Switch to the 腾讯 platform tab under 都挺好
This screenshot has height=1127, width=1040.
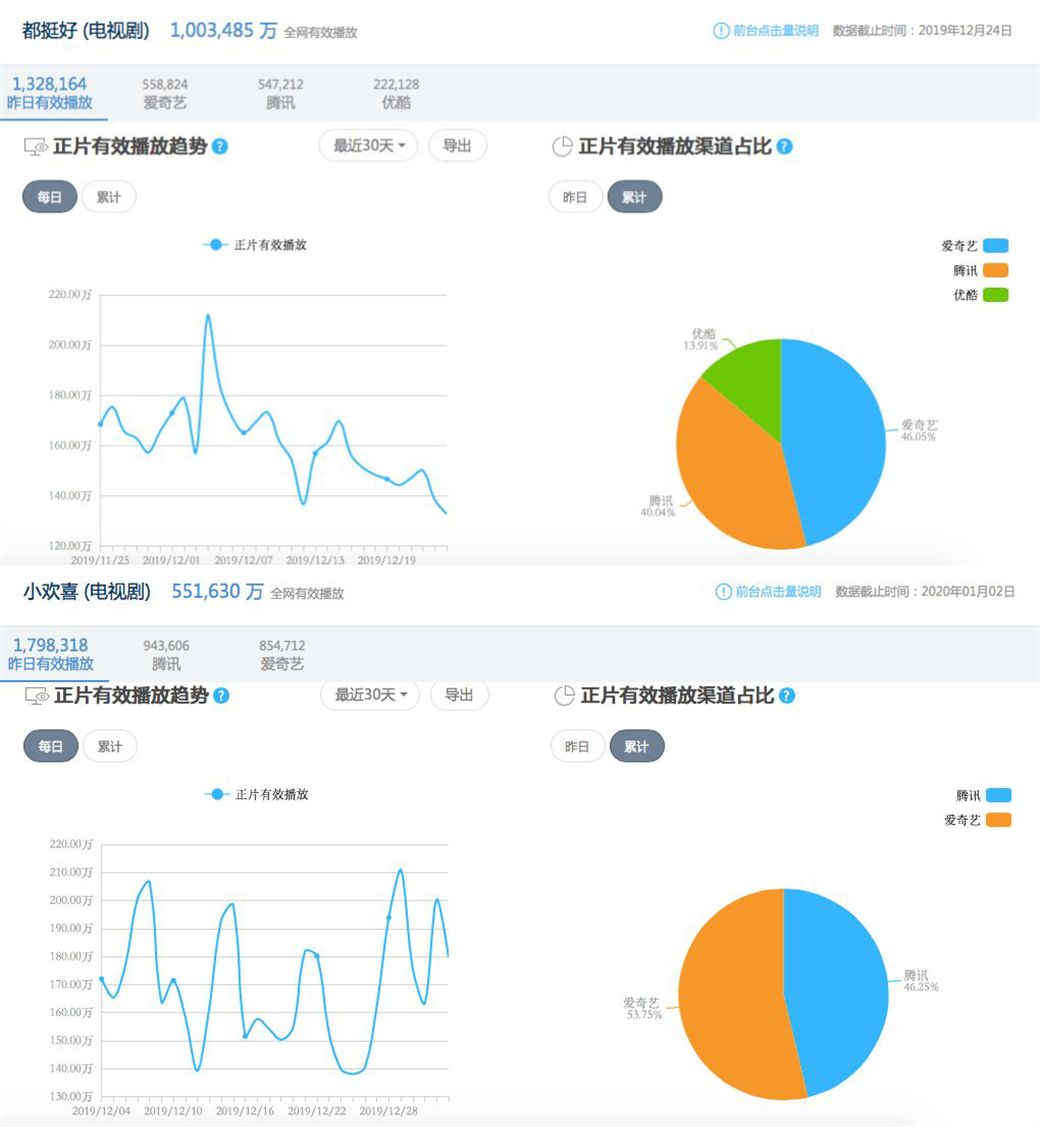click(x=281, y=91)
